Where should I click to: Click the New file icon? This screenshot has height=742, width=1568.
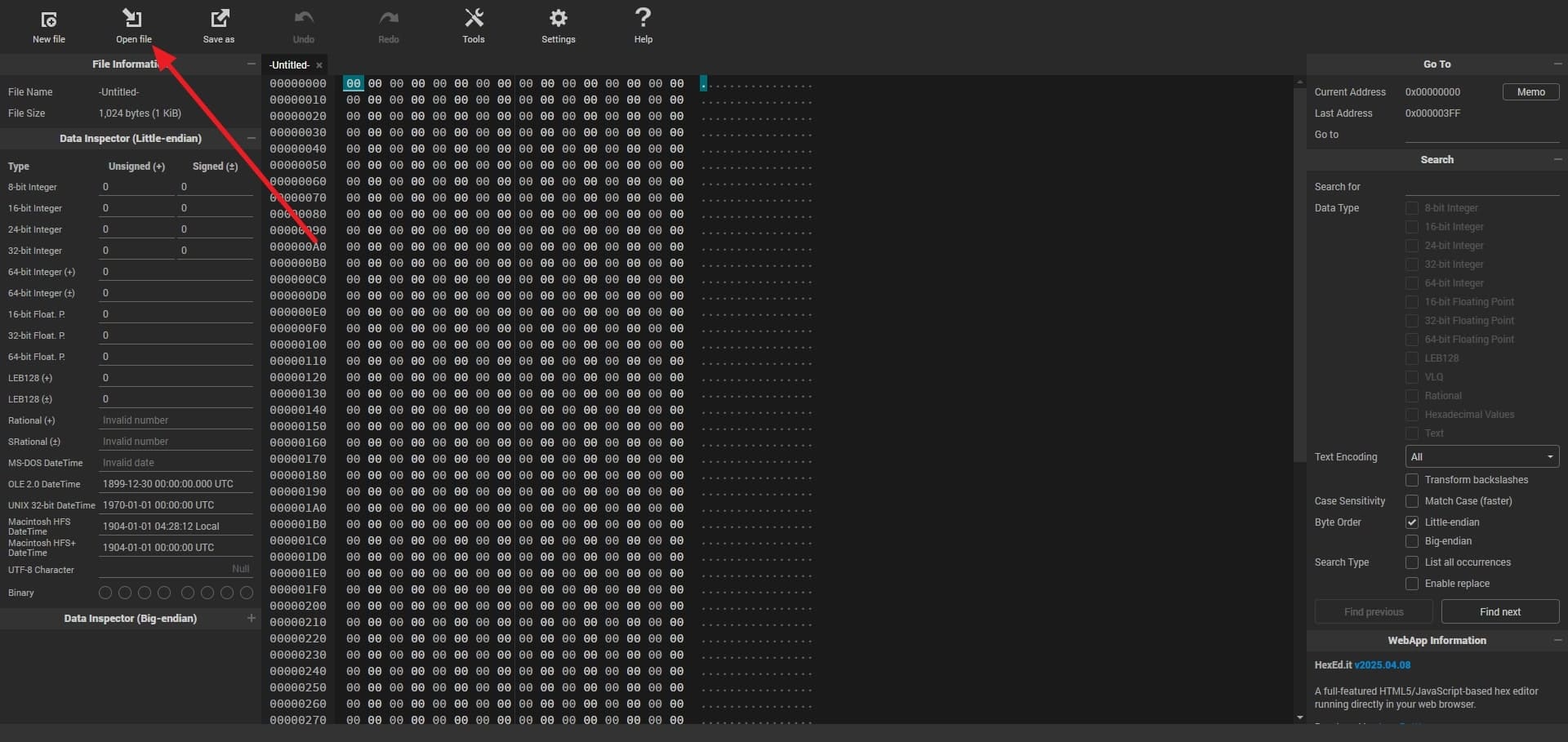[x=49, y=19]
